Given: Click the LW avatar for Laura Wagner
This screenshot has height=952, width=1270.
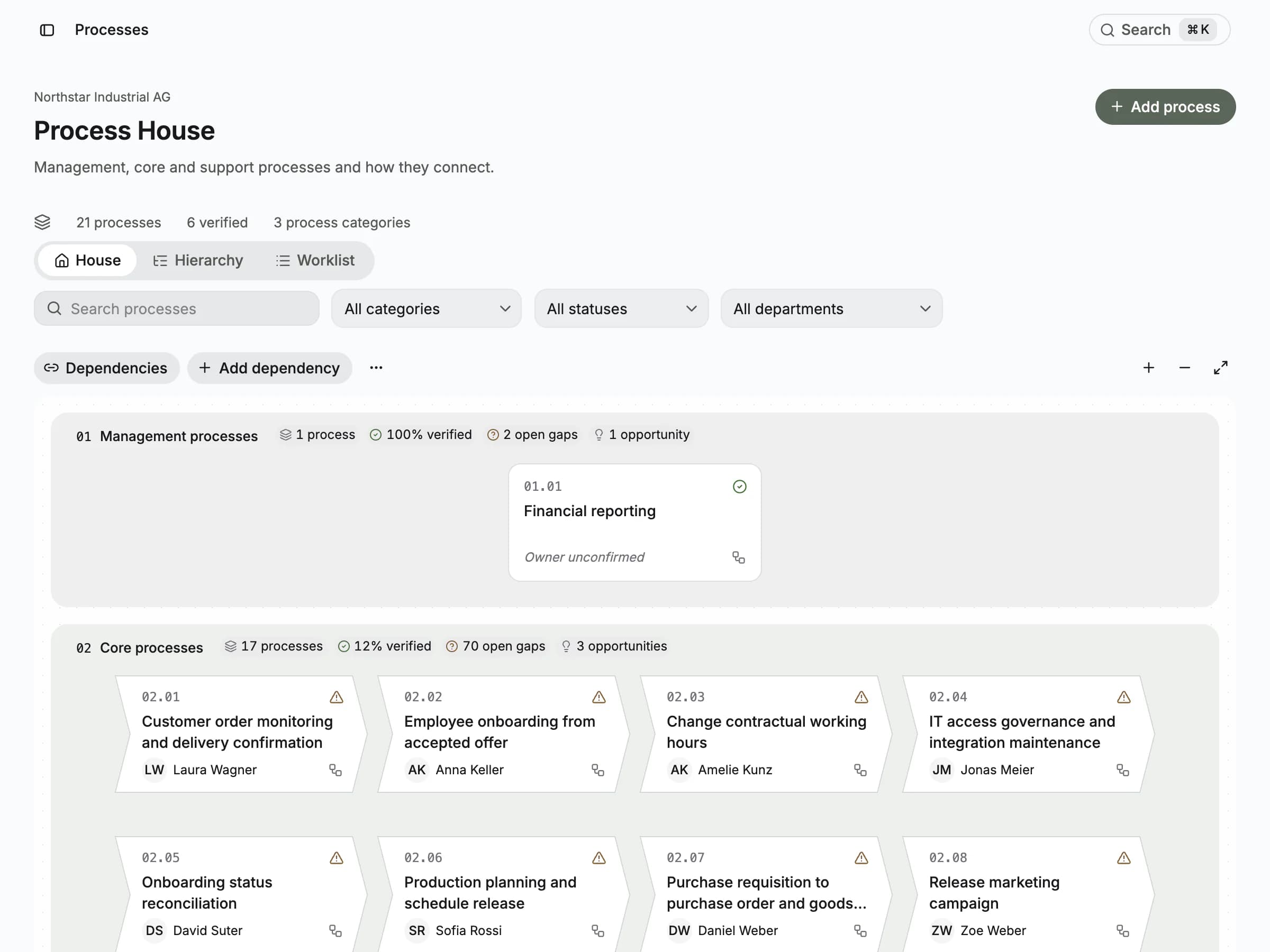Looking at the screenshot, I should [154, 770].
